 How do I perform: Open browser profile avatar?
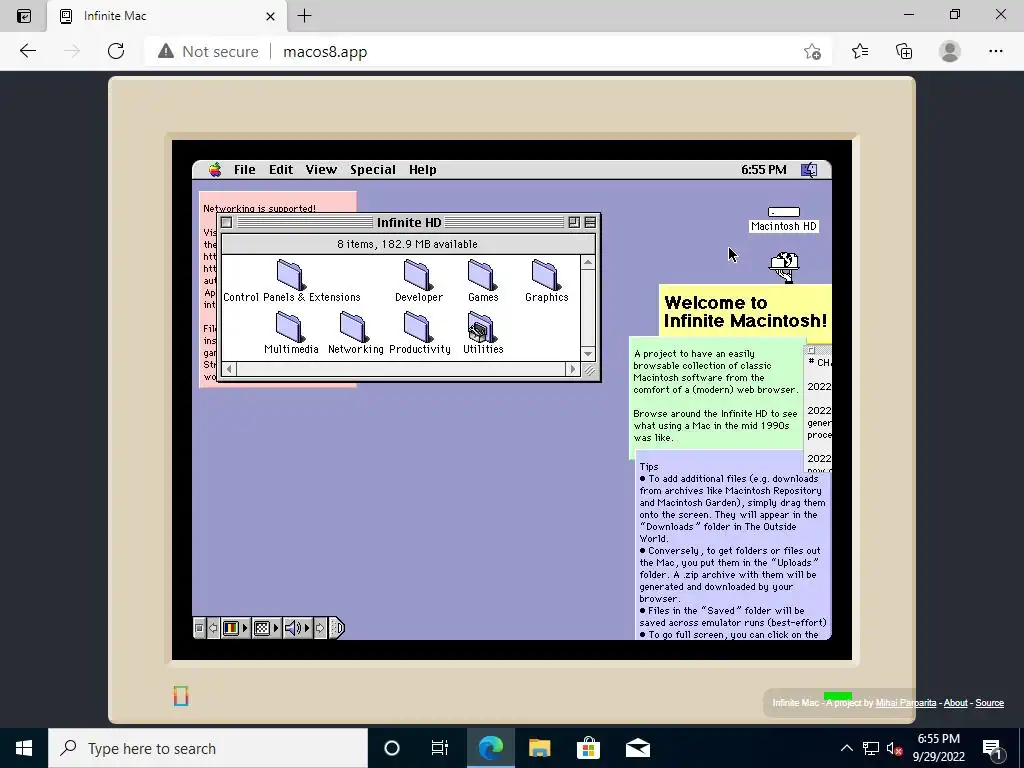949,51
